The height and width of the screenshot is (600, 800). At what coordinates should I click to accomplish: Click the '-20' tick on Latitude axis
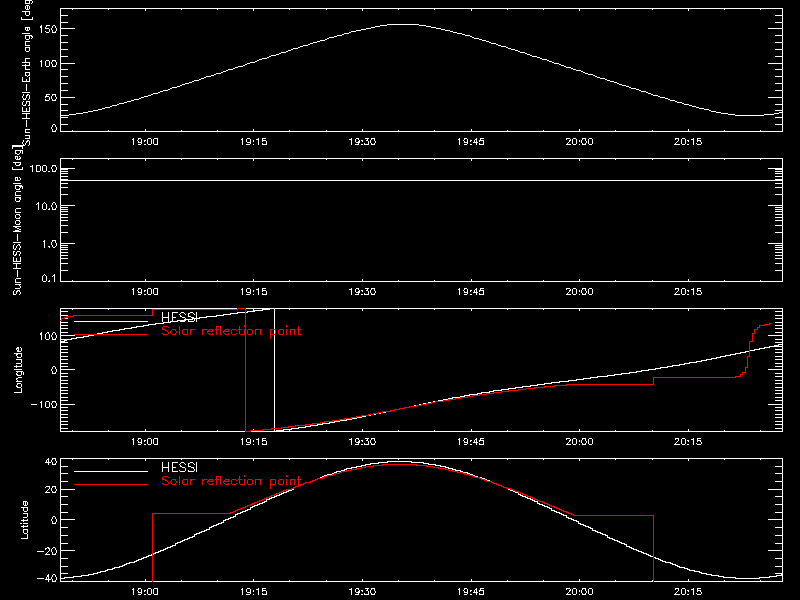[x=47, y=551]
